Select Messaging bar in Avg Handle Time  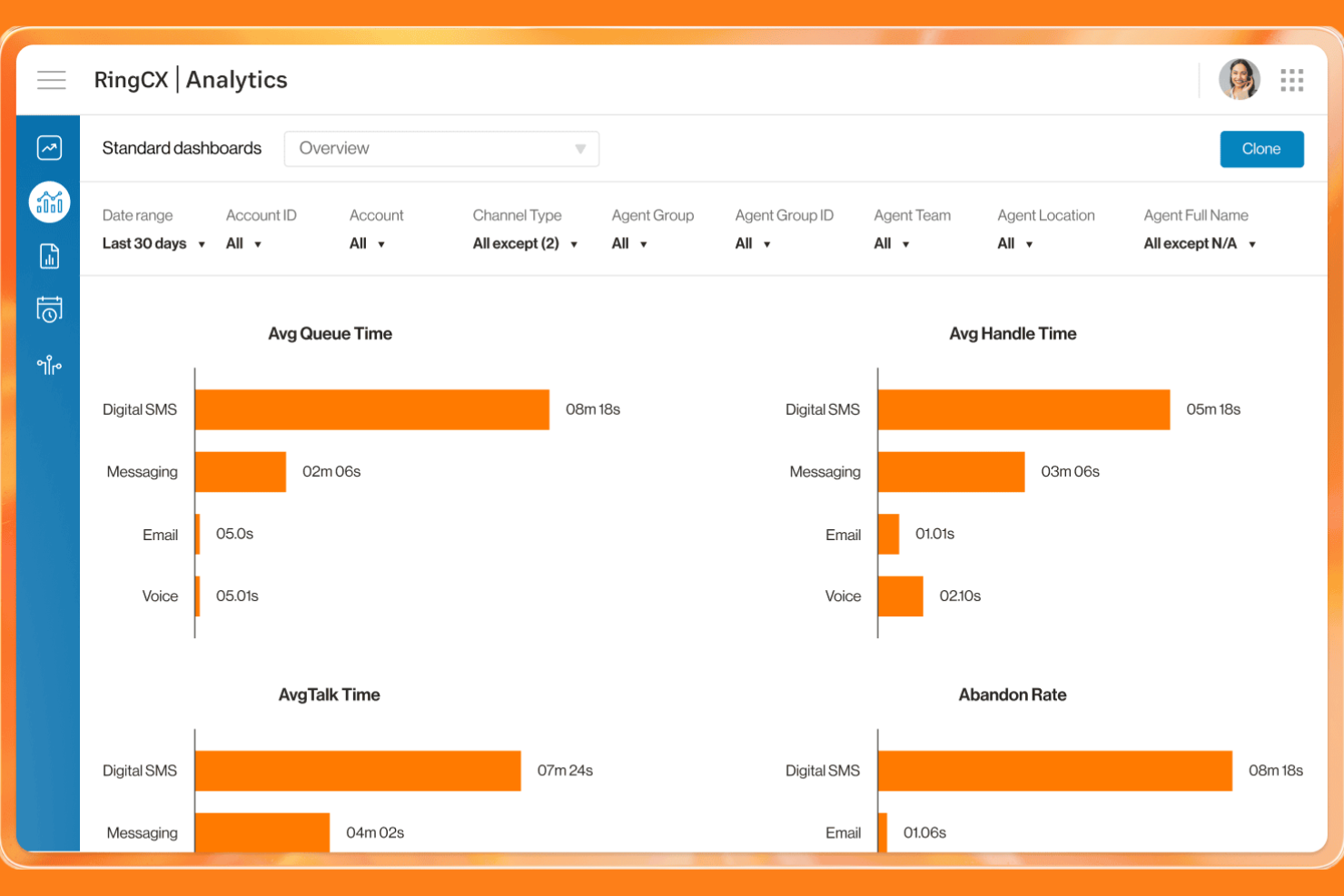coord(951,472)
